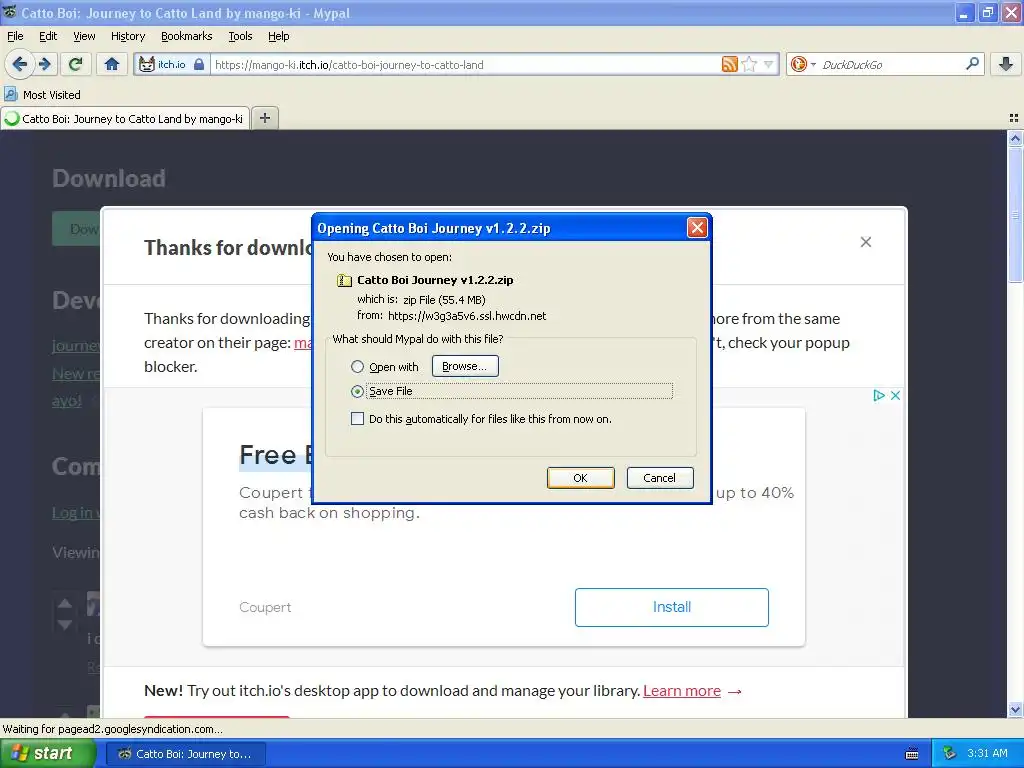
Task: Open the Tools menu
Action: point(240,36)
